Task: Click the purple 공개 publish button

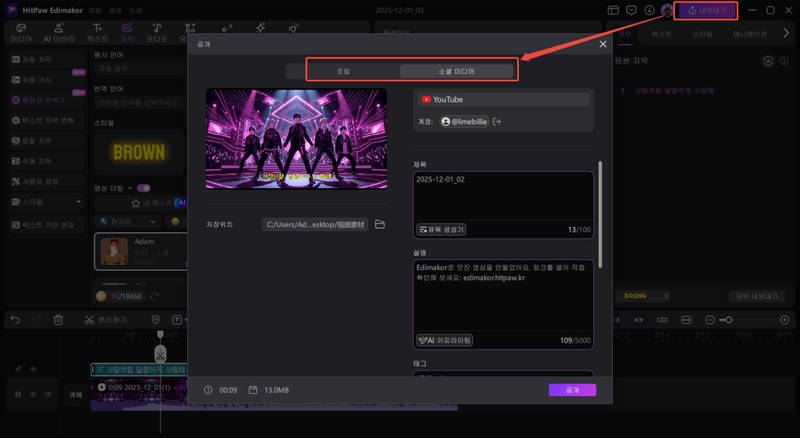Action: pos(572,390)
